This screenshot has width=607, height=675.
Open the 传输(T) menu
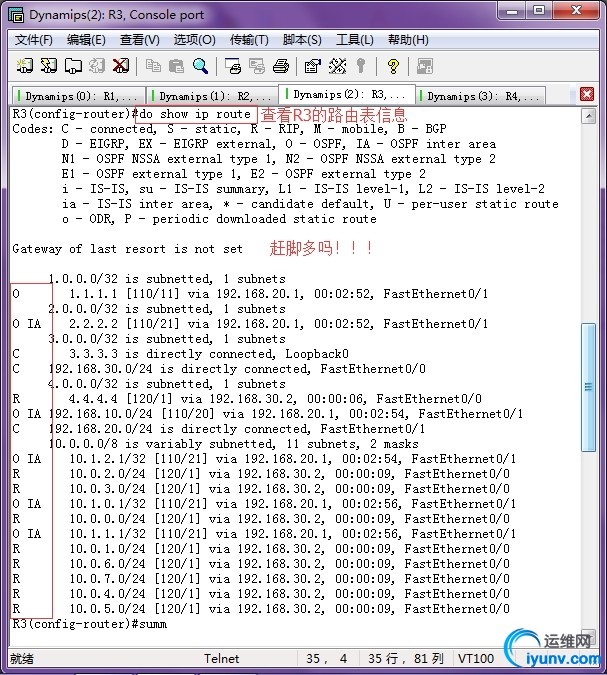(249, 40)
